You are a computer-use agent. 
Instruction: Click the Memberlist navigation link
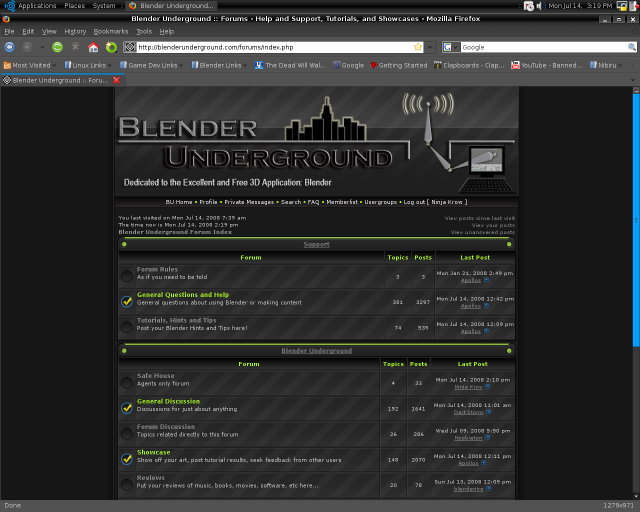(x=342, y=202)
